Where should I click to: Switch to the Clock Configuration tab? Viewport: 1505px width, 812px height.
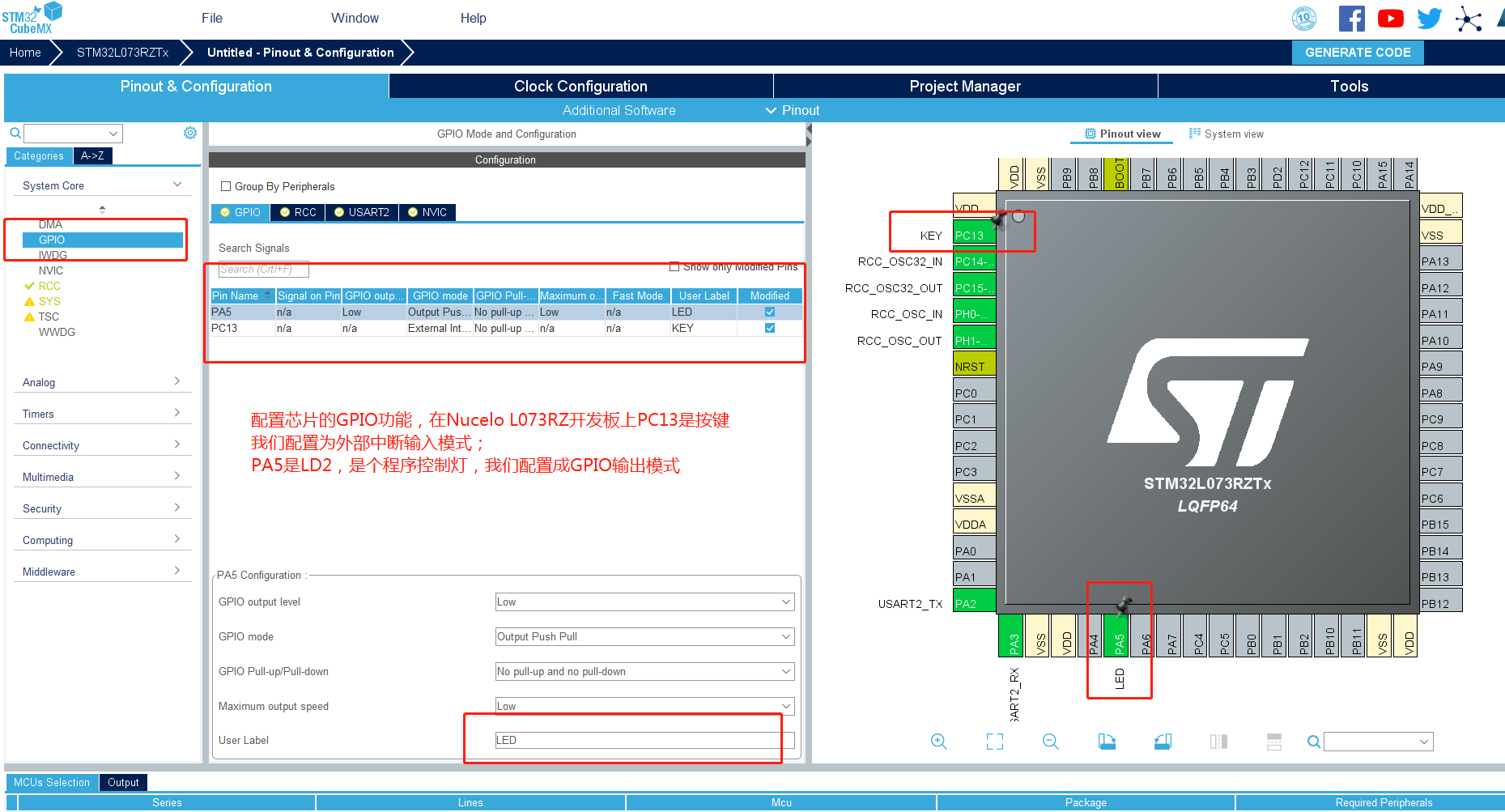pos(580,86)
